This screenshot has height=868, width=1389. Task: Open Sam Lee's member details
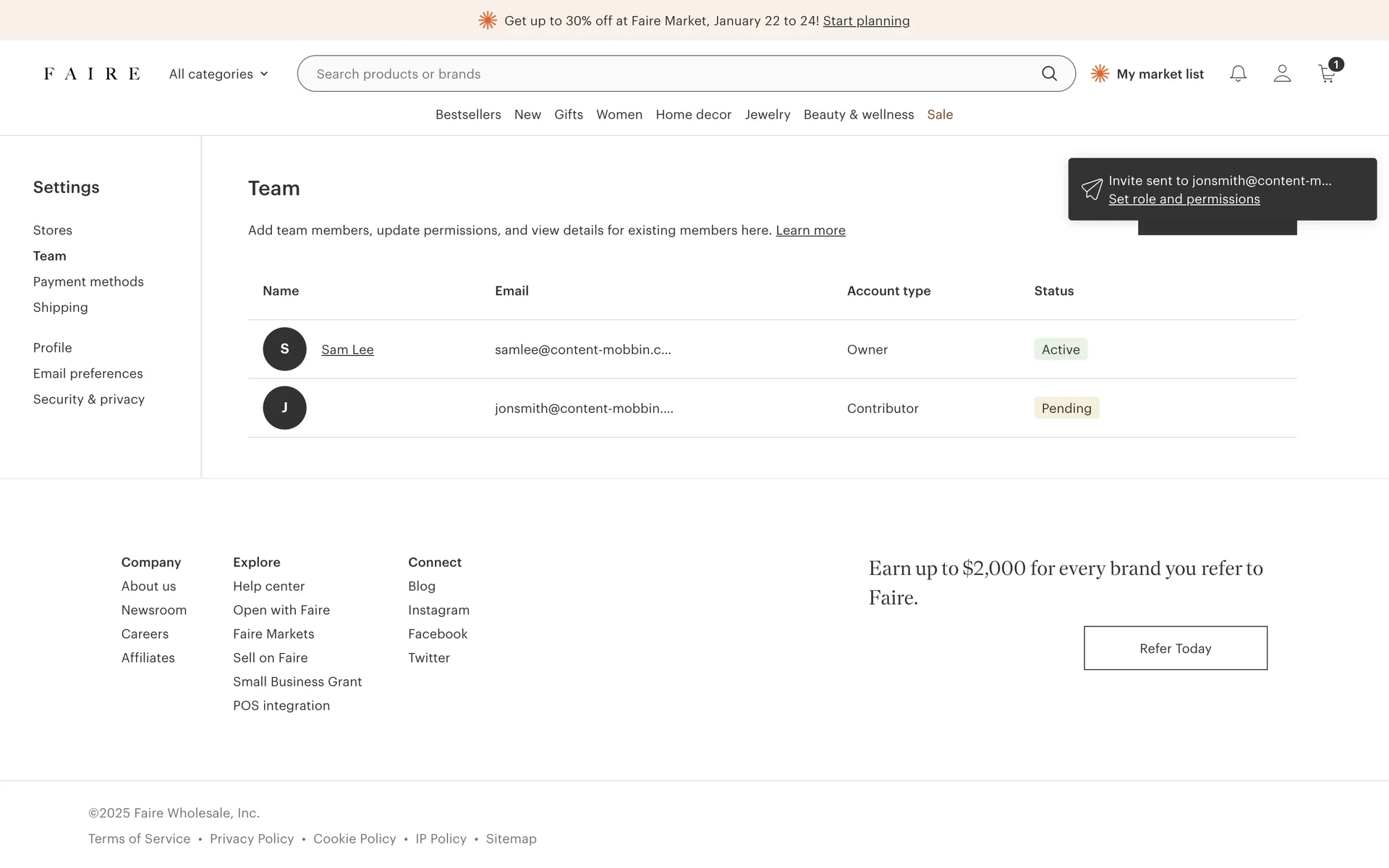coord(347,349)
